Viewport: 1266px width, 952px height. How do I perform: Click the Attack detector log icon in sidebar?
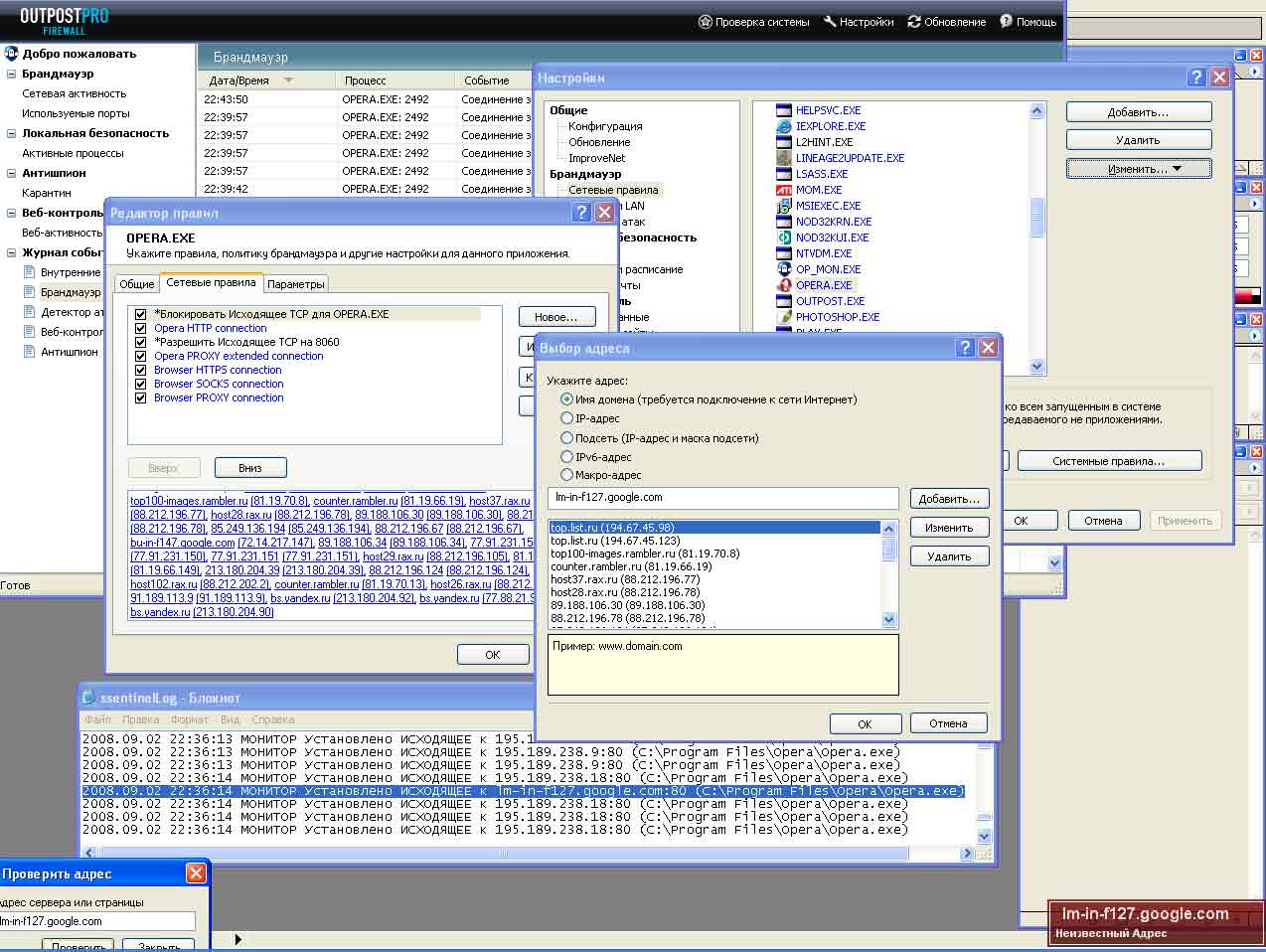click(x=29, y=312)
